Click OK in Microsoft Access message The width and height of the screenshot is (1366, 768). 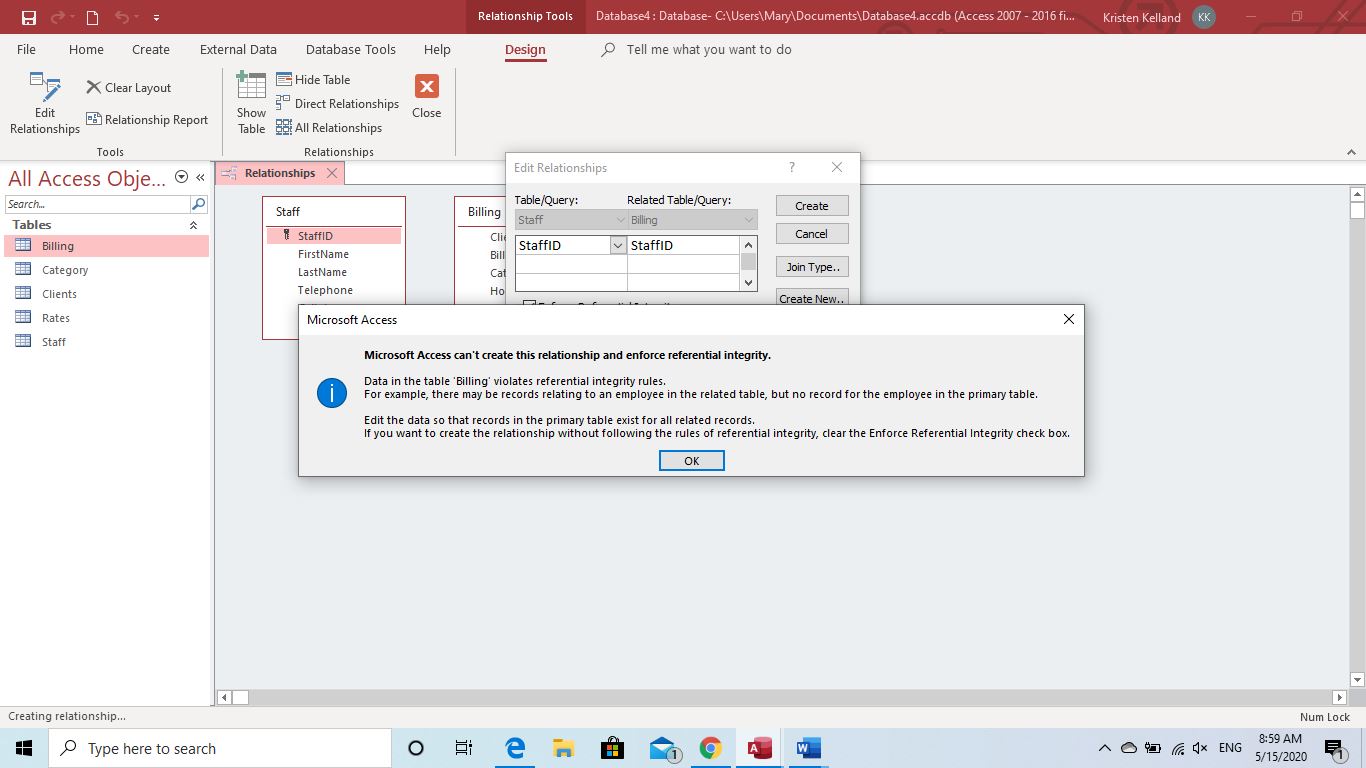click(691, 461)
